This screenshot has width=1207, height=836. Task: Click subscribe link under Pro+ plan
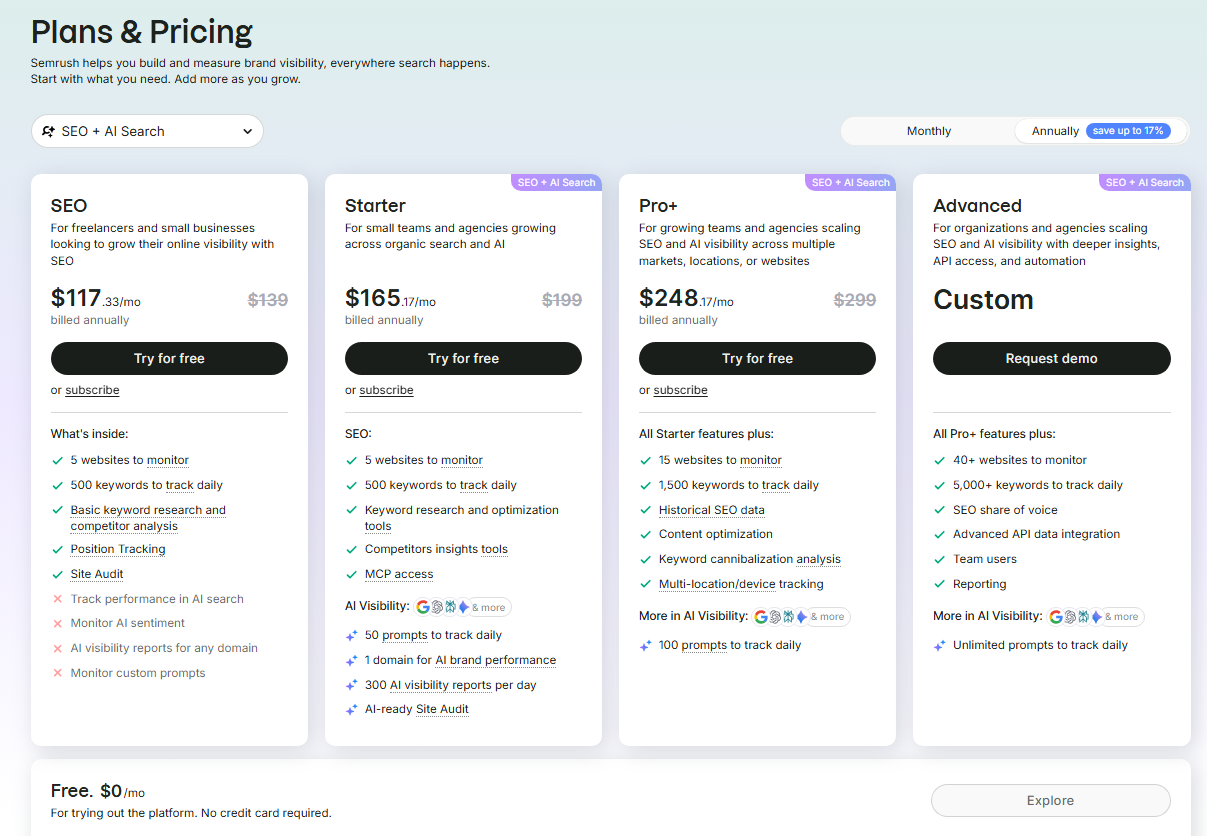pos(680,390)
